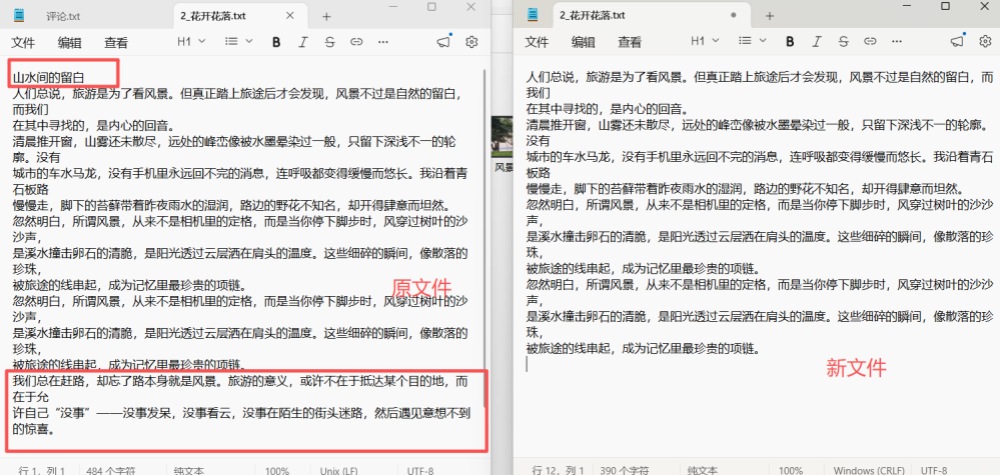This screenshot has height=475, width=1000.
Task: Open 查看 menu in right Notepad window
Action: click(x=629, y=42)
